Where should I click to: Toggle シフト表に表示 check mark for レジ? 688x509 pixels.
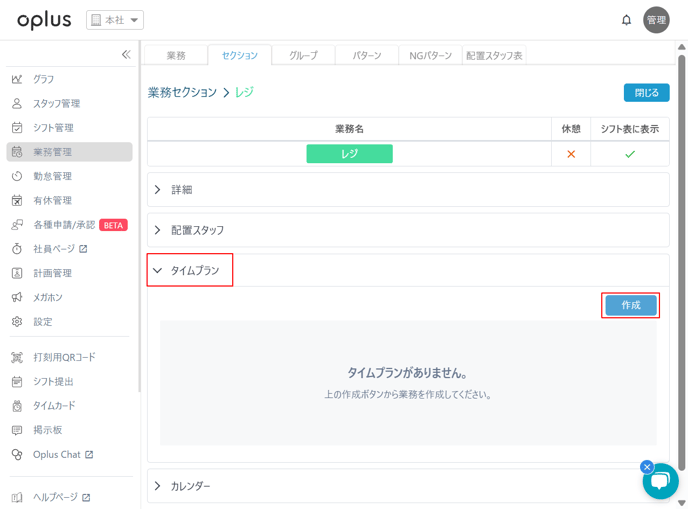point(629,154)
